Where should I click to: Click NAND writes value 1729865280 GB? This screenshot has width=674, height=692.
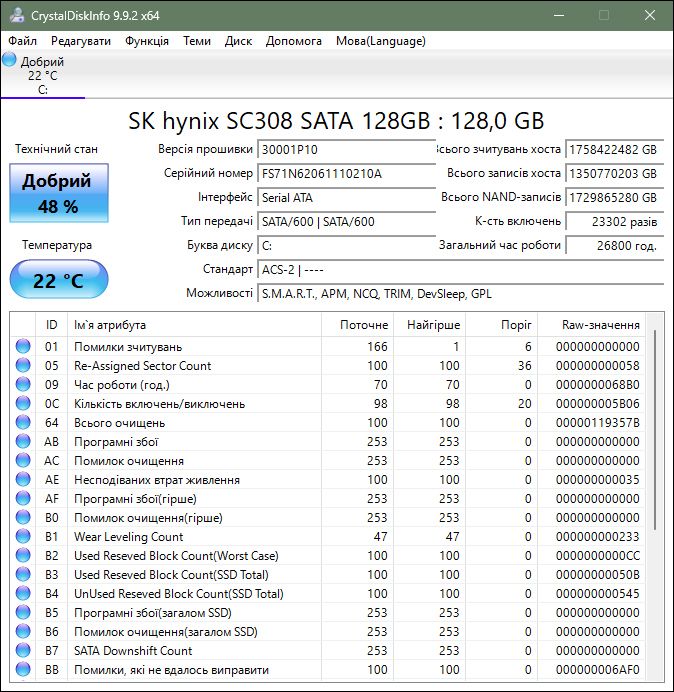point(614,197)
